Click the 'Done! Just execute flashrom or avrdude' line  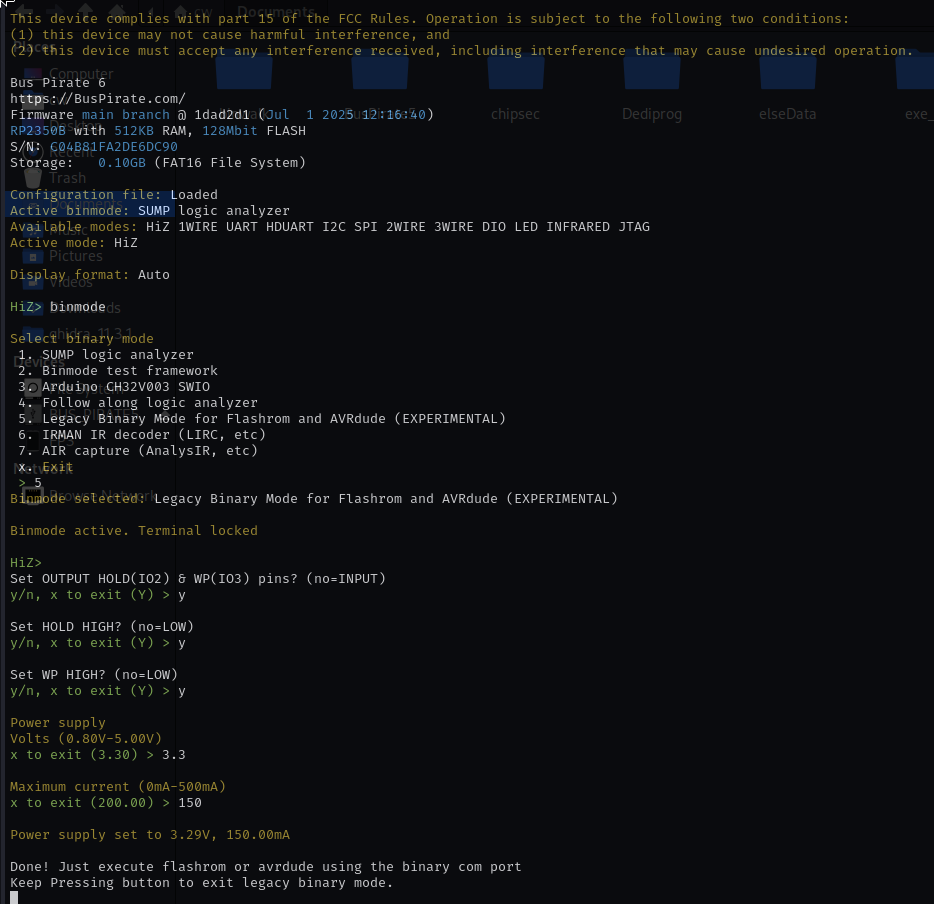coord(266,866)
